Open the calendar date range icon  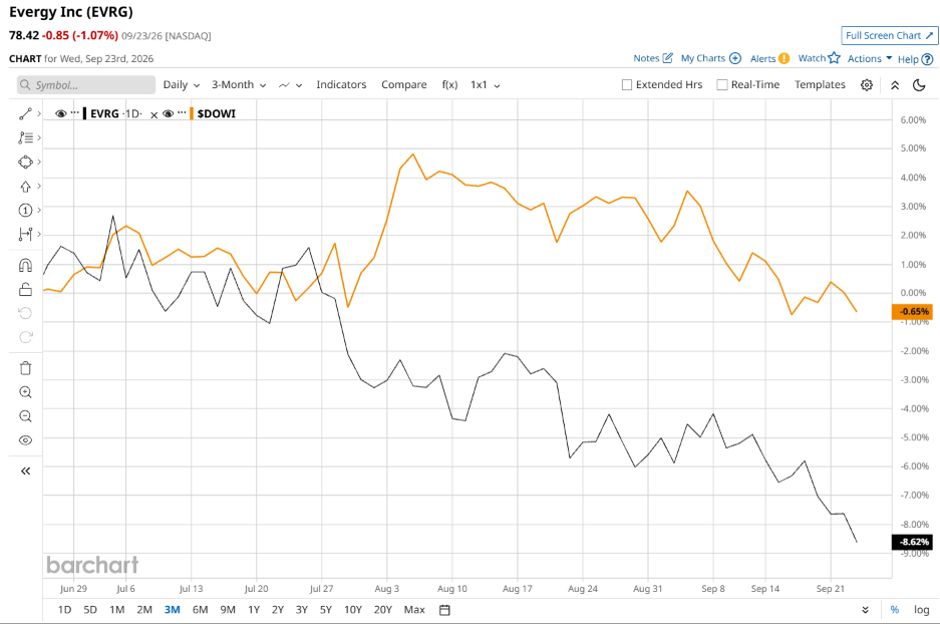(x=444, y=610)
